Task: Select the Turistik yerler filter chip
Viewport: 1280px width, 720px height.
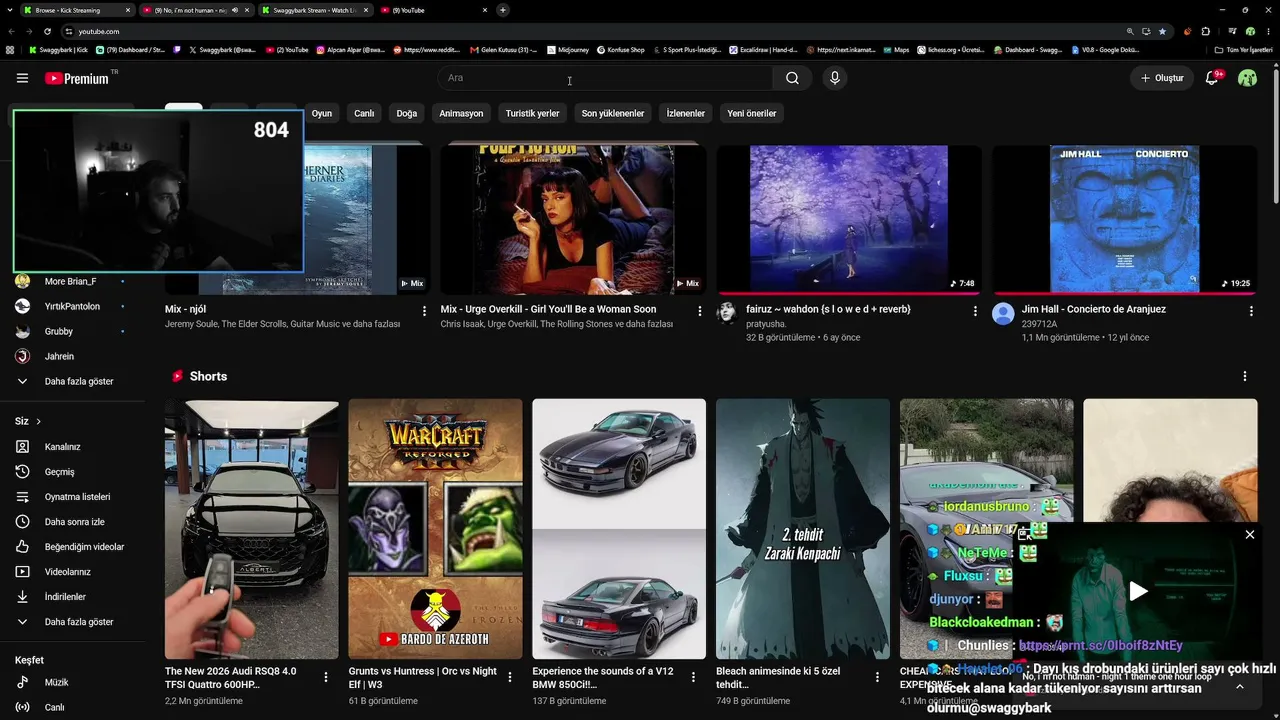Action: (x=532, y=113)
